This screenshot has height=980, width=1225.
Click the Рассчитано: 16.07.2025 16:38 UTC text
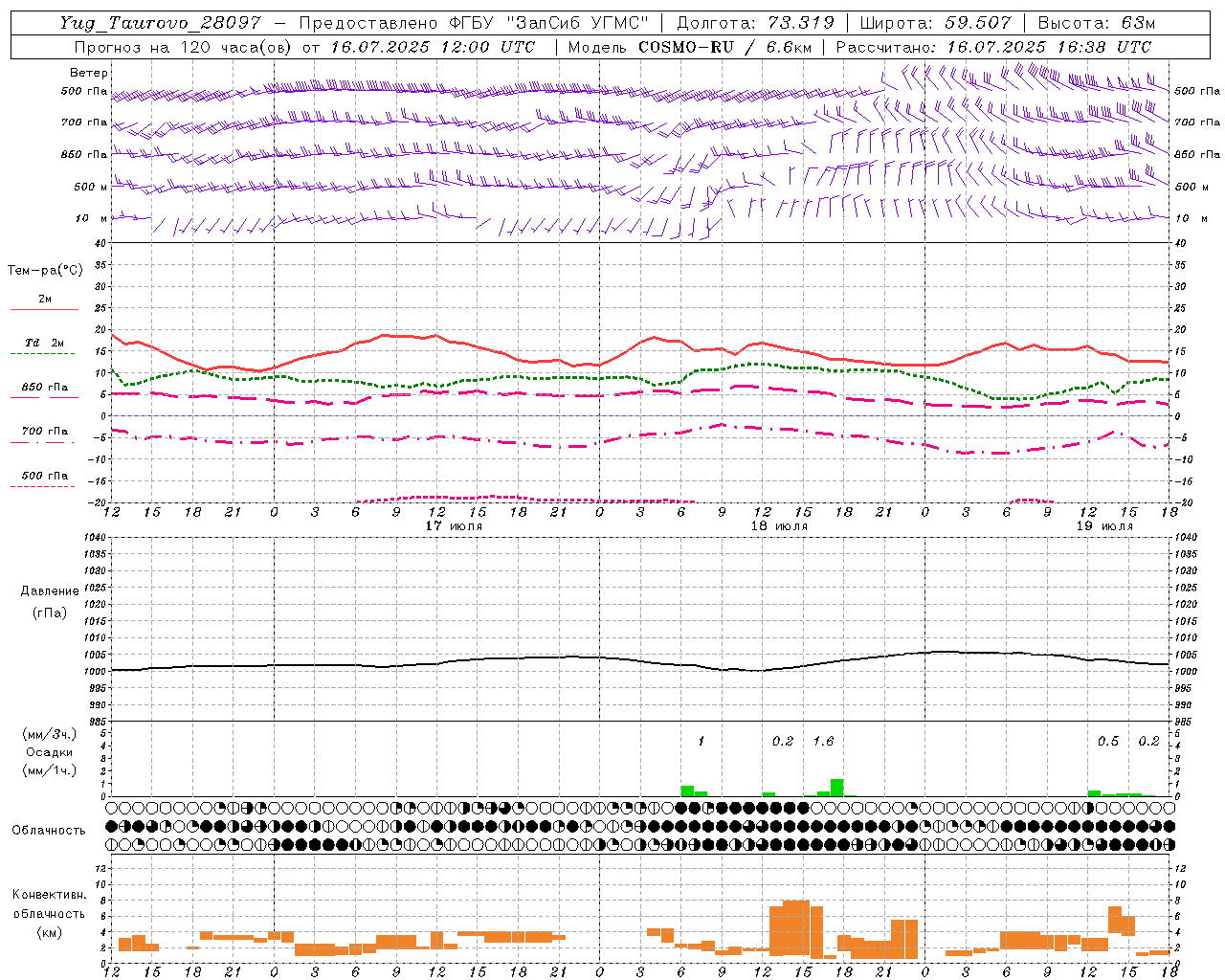(993, 47)
